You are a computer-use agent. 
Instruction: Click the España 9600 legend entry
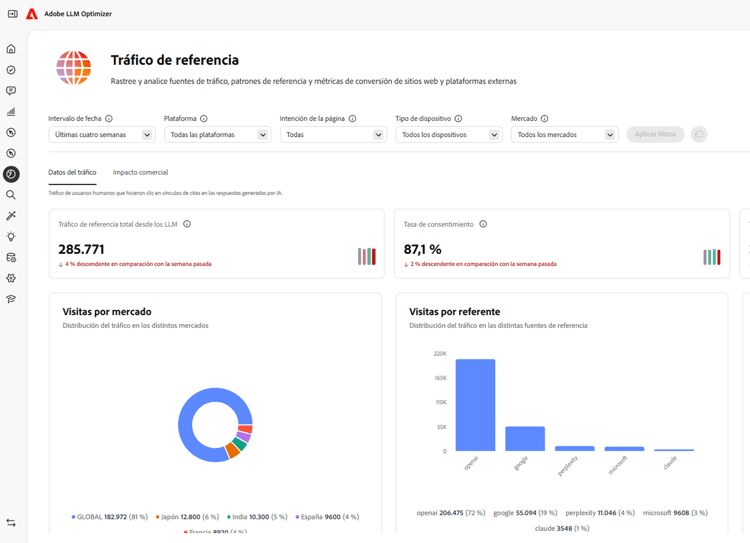click(x=327, y=517)
